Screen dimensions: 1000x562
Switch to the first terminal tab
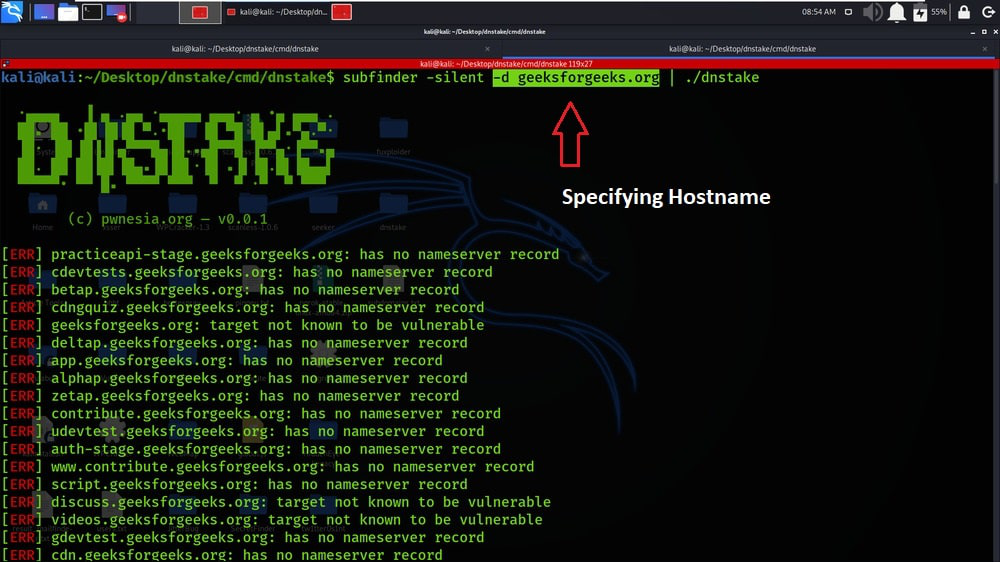pyautogui.click(x=245, y=48)
